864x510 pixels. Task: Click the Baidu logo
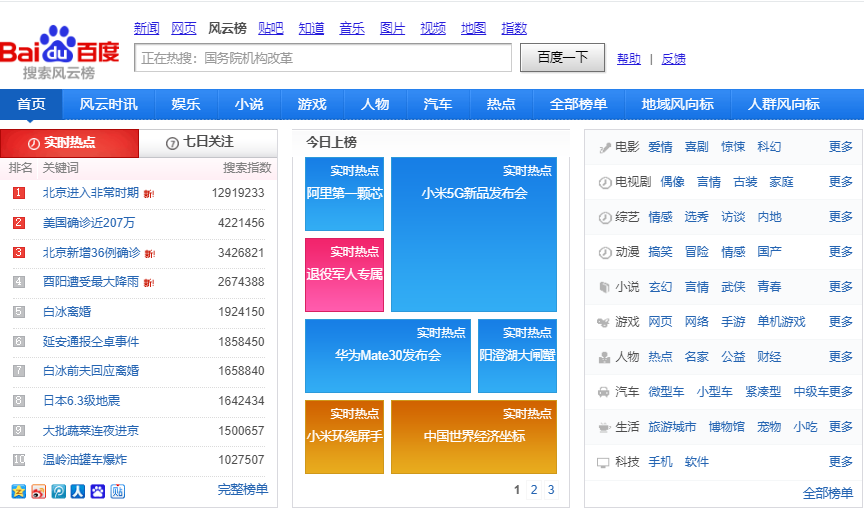coord(60,52)
